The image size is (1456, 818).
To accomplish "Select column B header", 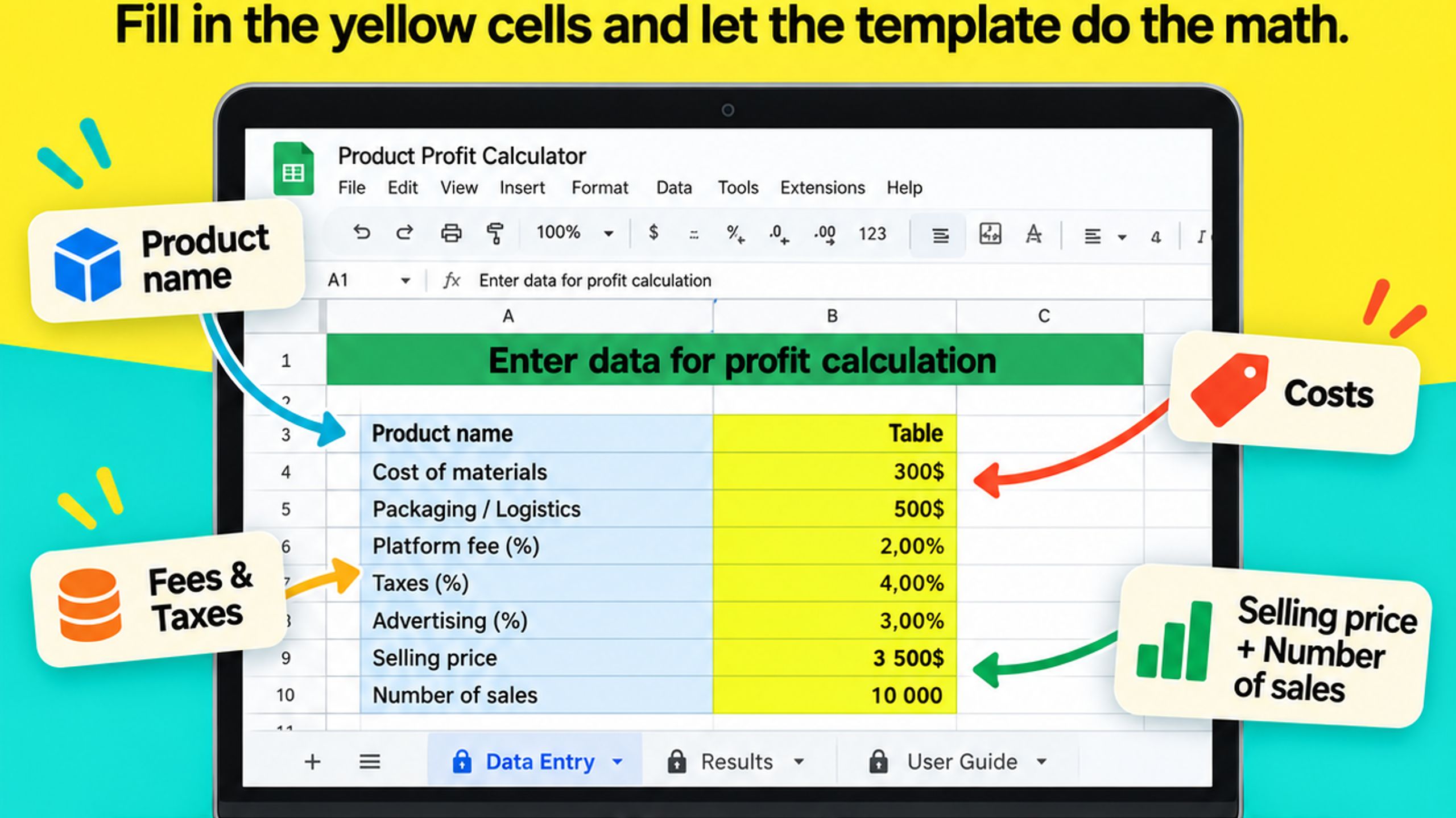I will point(834,316).
